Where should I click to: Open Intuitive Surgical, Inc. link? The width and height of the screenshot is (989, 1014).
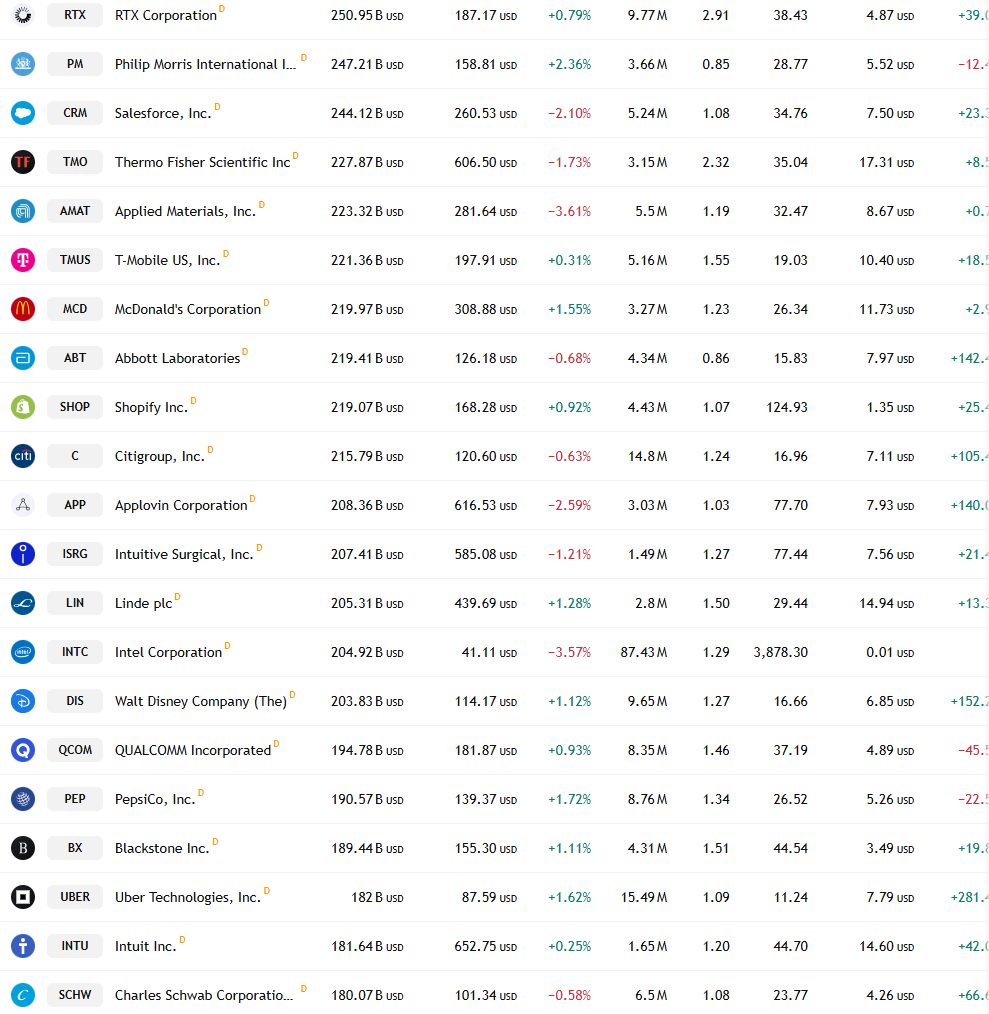pos(184,555)
